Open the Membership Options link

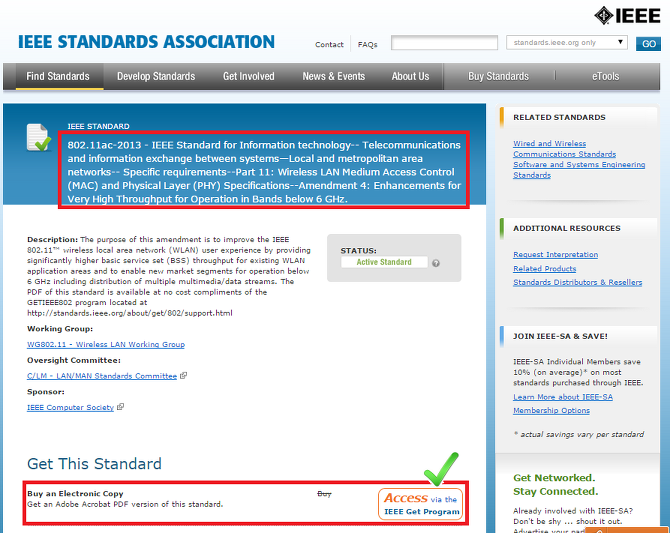click(551, 410)
